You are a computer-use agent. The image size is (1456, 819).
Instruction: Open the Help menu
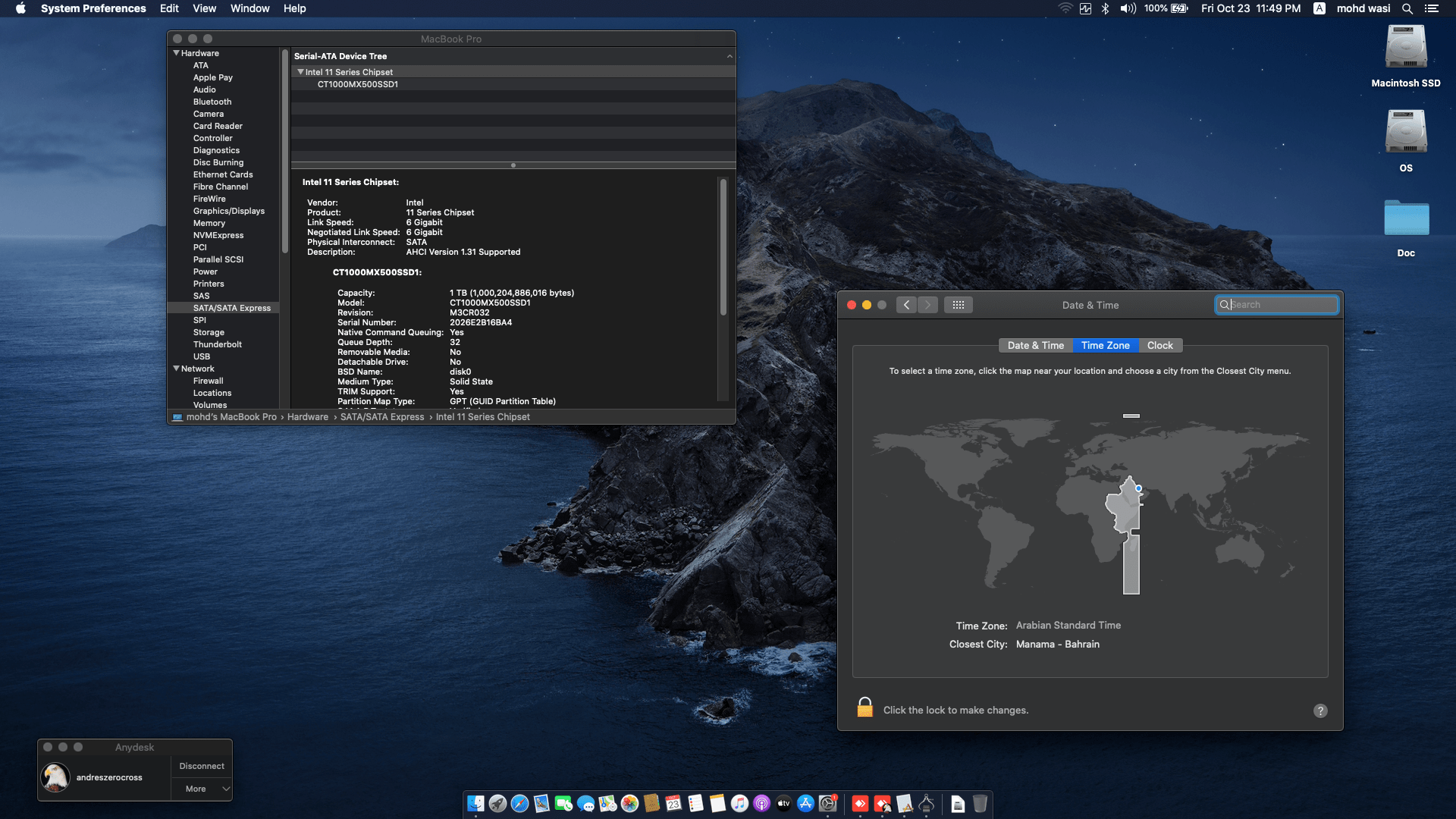tap(294, 8)
